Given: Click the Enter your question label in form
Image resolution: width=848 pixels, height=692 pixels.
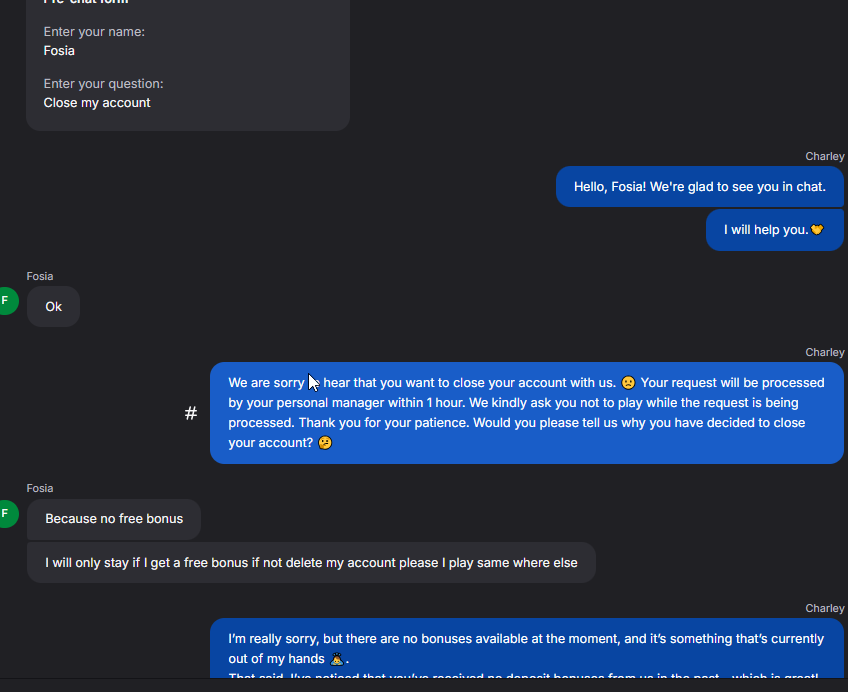Looking at the screenshot, I should click(x=103, y=84).
